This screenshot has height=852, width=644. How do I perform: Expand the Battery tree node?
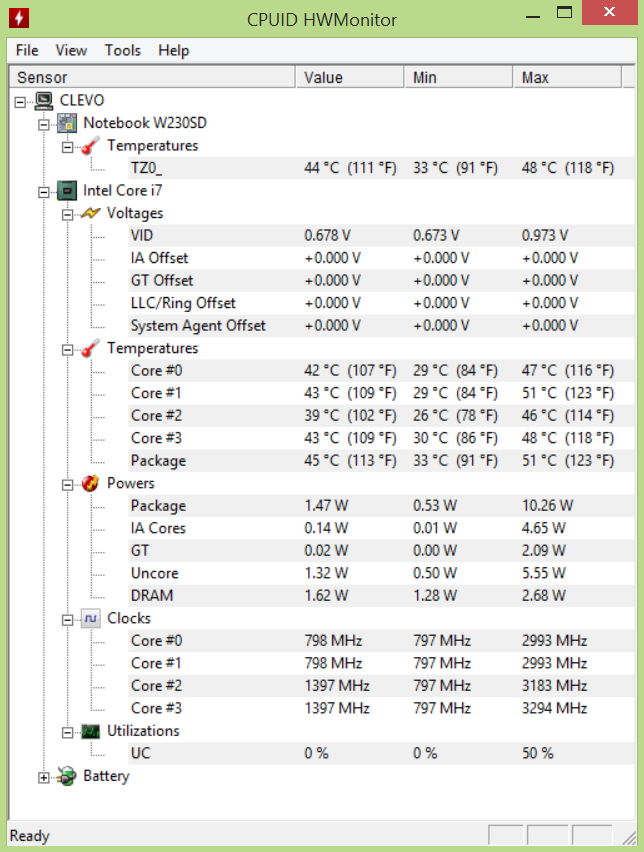coord(43,778)
